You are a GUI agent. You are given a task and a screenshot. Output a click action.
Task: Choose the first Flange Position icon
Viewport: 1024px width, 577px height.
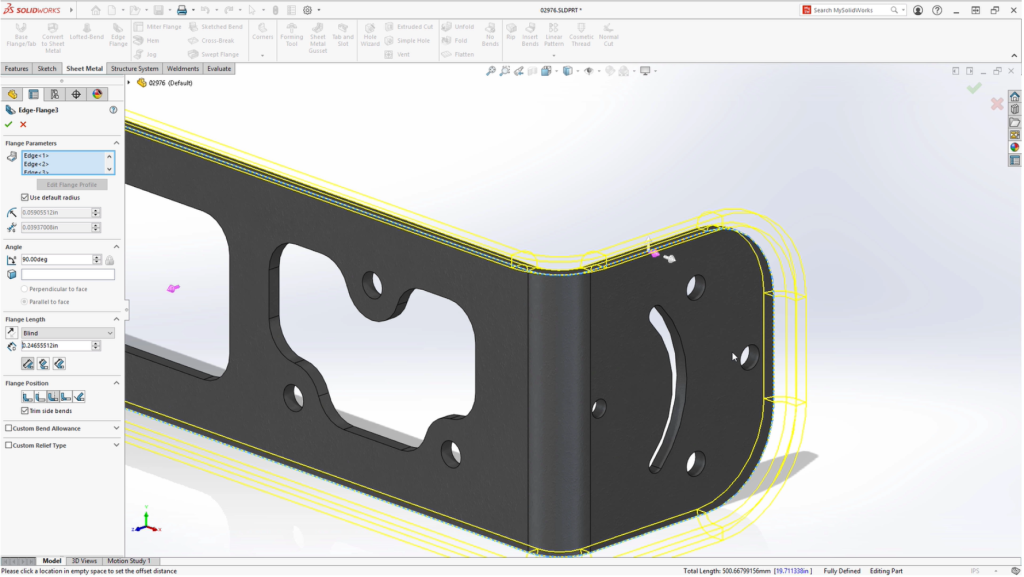[x=27, y=397]
